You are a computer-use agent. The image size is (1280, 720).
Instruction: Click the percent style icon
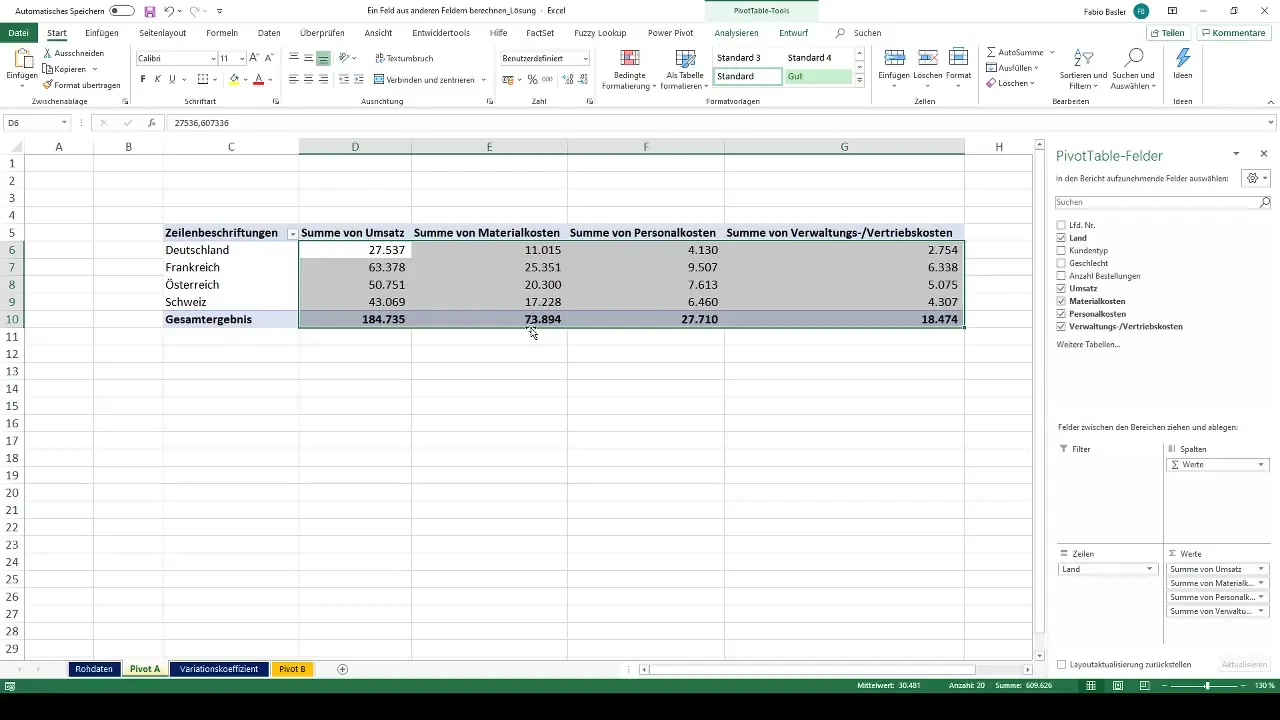click(533, 79)
